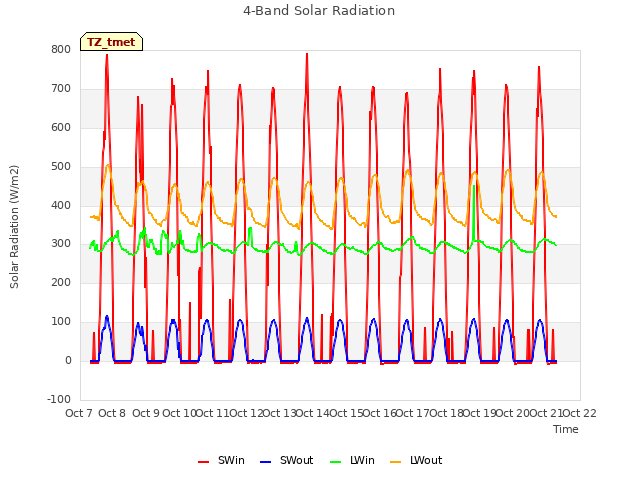Click the Oct 7 x-axis tick label

tap(79, 413)
